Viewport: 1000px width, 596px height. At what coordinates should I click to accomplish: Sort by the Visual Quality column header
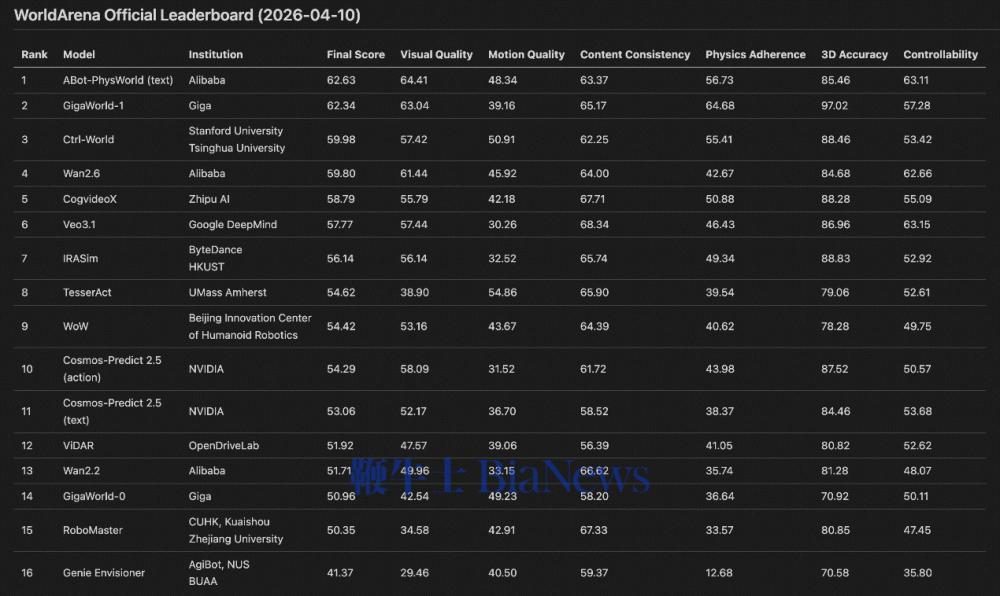pos(436,54)
